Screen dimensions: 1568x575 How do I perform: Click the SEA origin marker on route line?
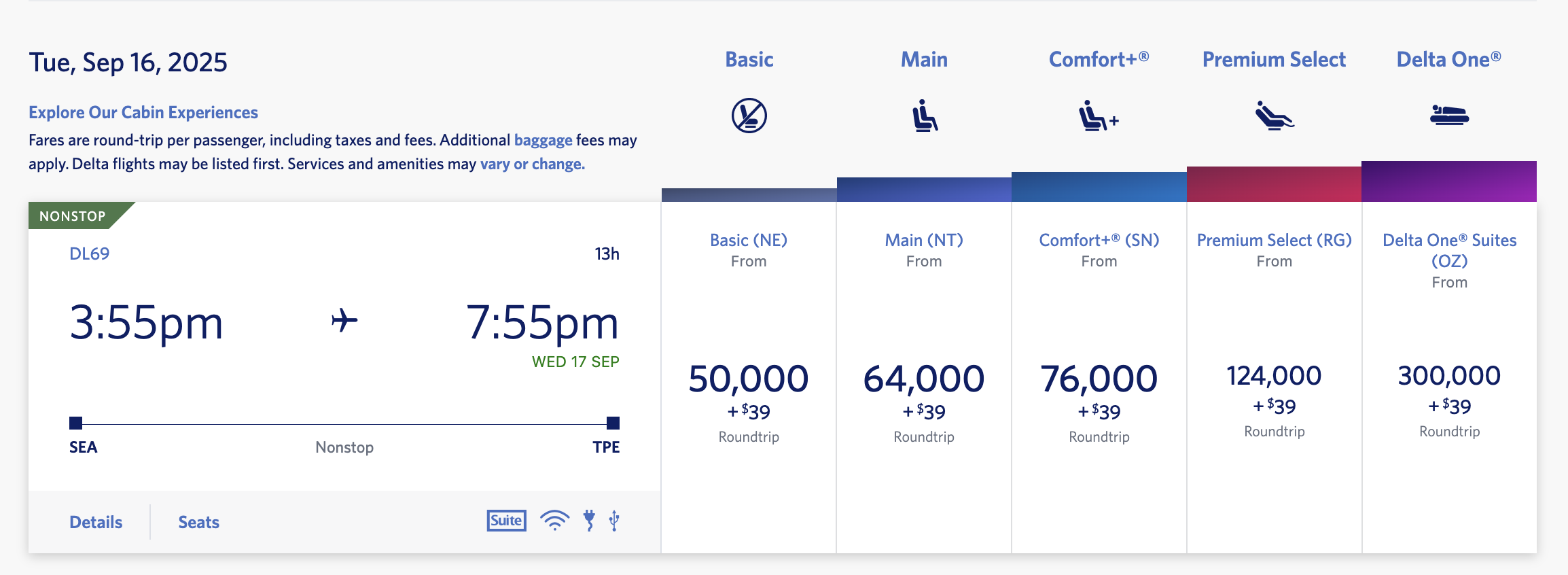coord(75,423)
